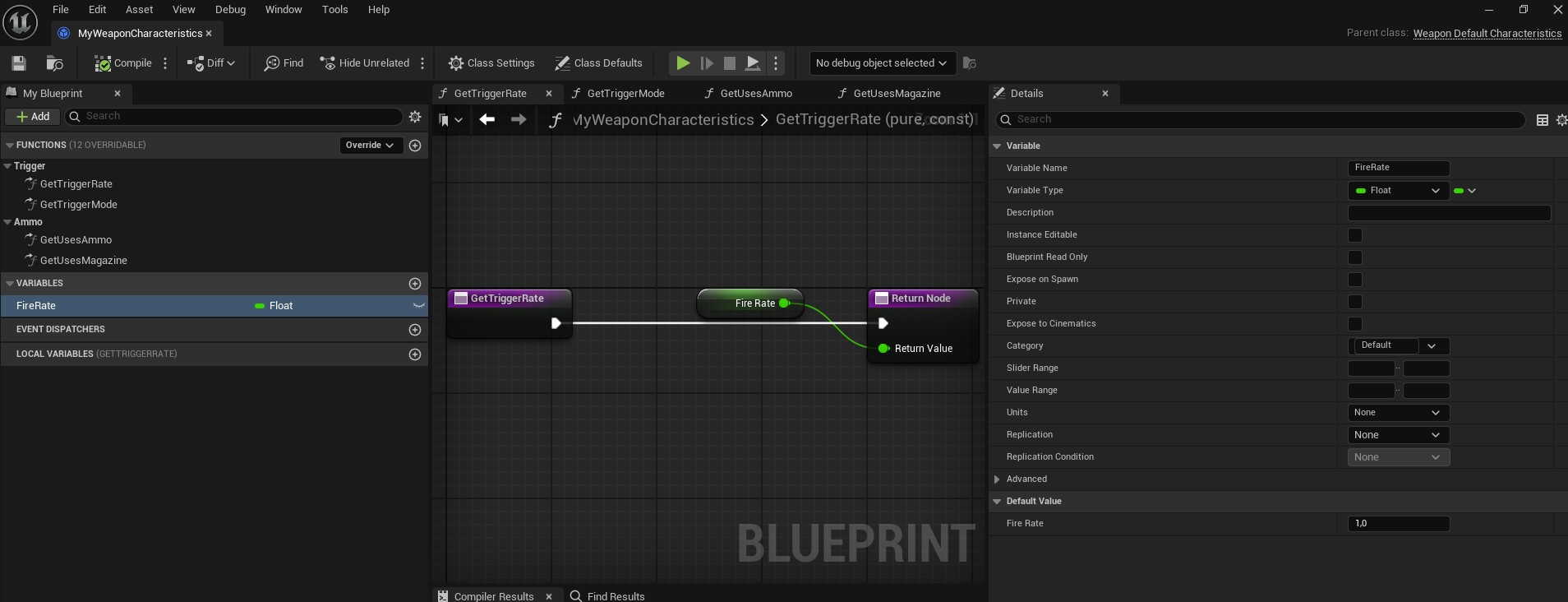The height and width of the screenshot is (602, 1568).
Task: Open Class Defaults
Action: [598, 63]
